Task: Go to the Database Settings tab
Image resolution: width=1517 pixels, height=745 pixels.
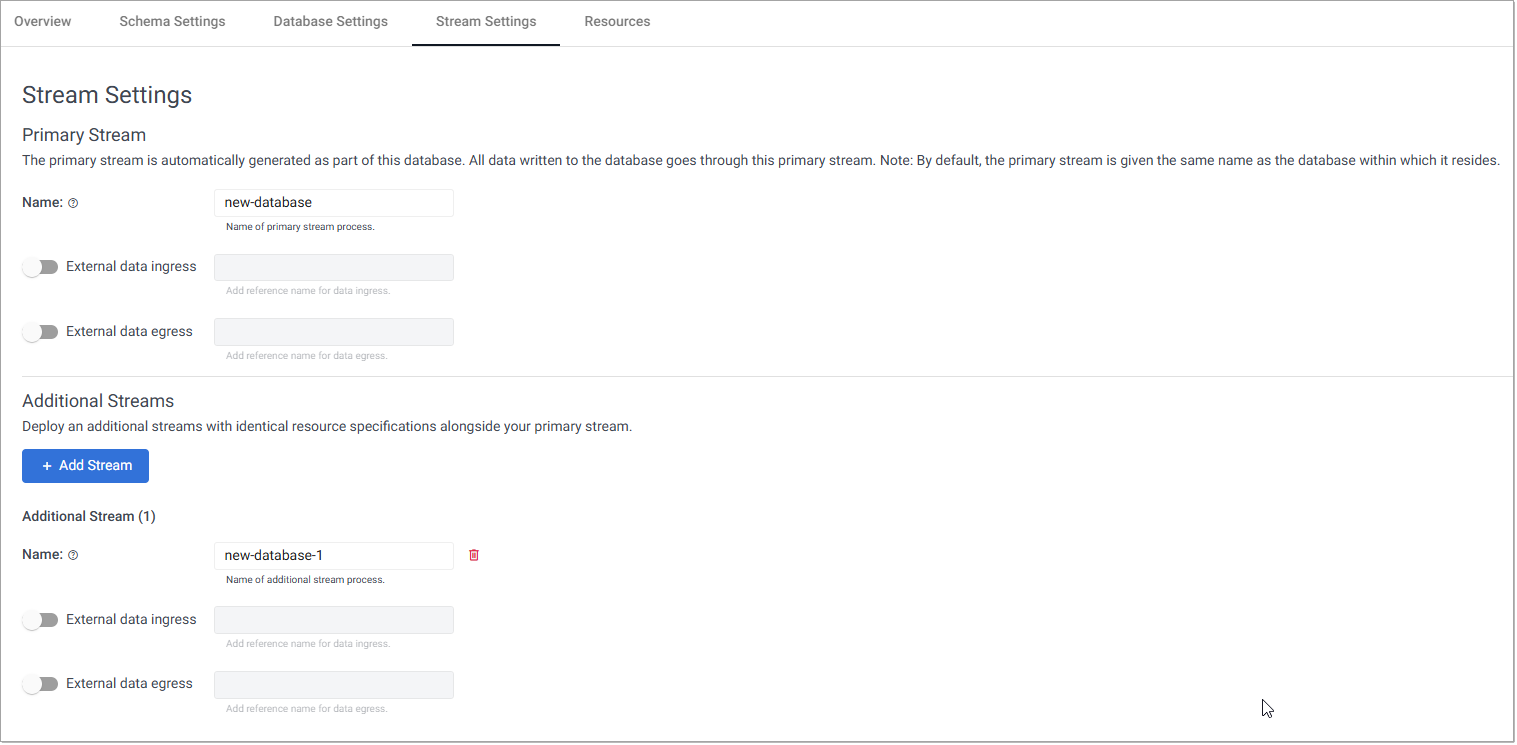Action: [x=330, y=22]
